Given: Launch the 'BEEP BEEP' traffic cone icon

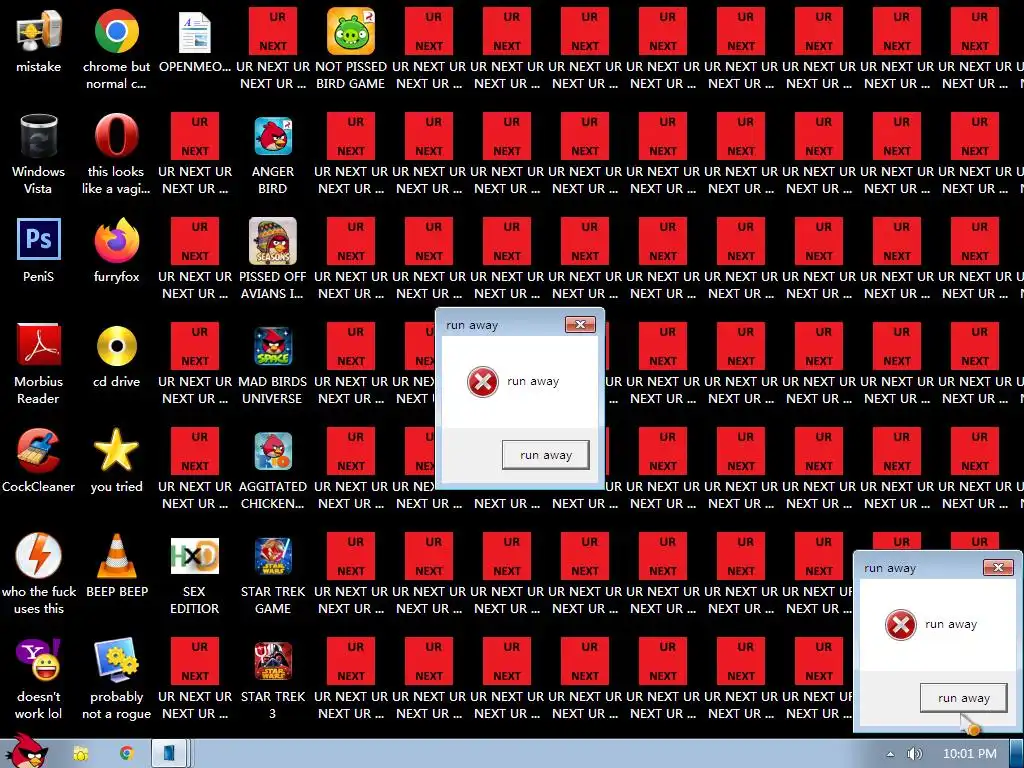Looking at the screenshot, I should 116,556.
